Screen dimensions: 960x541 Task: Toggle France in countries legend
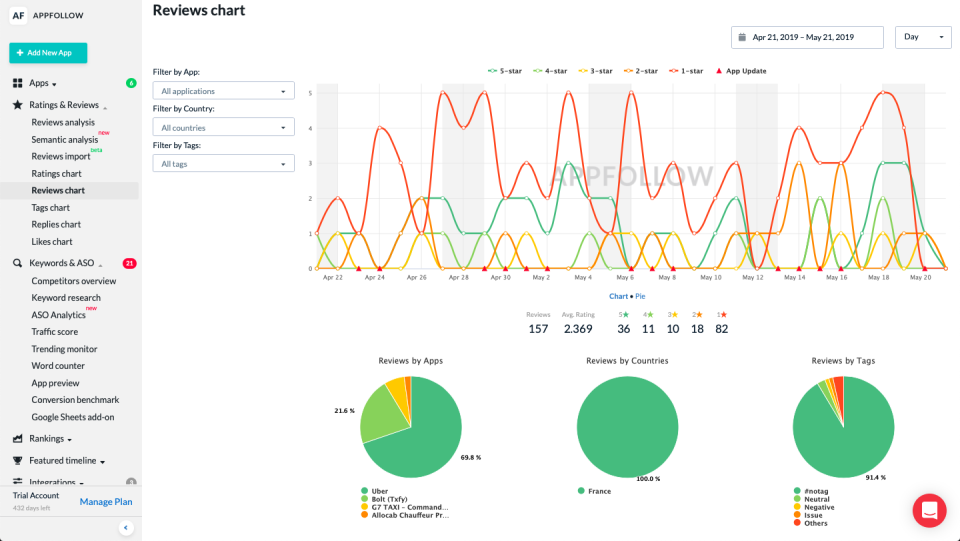pyautogui.click(x=594, y=491)
